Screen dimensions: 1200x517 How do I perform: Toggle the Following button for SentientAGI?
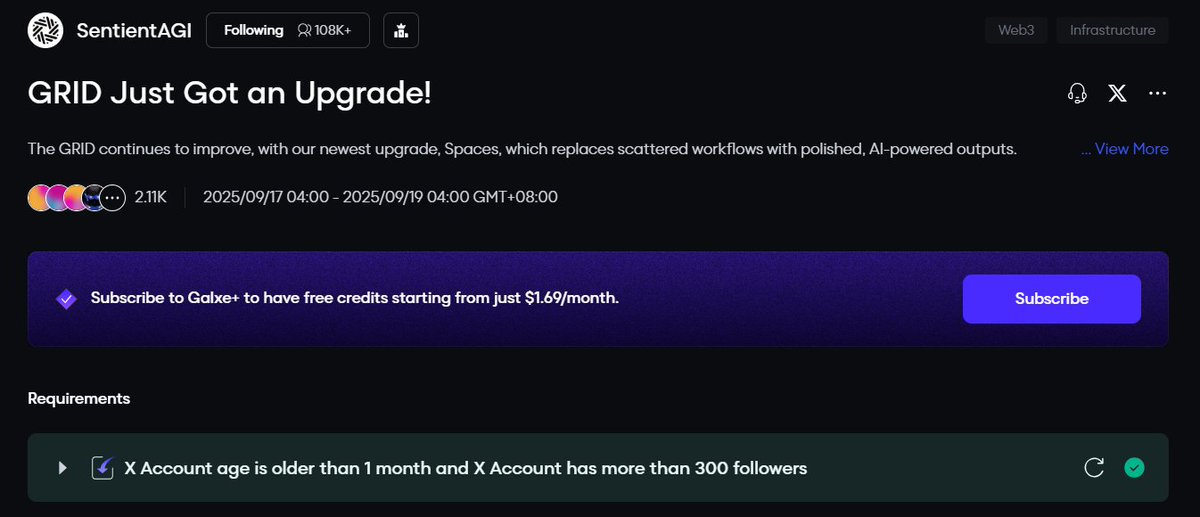coord(254,30)
